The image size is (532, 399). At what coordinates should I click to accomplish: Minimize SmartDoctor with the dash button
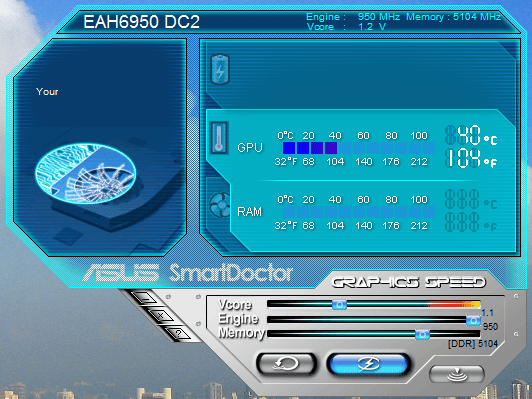144,298
